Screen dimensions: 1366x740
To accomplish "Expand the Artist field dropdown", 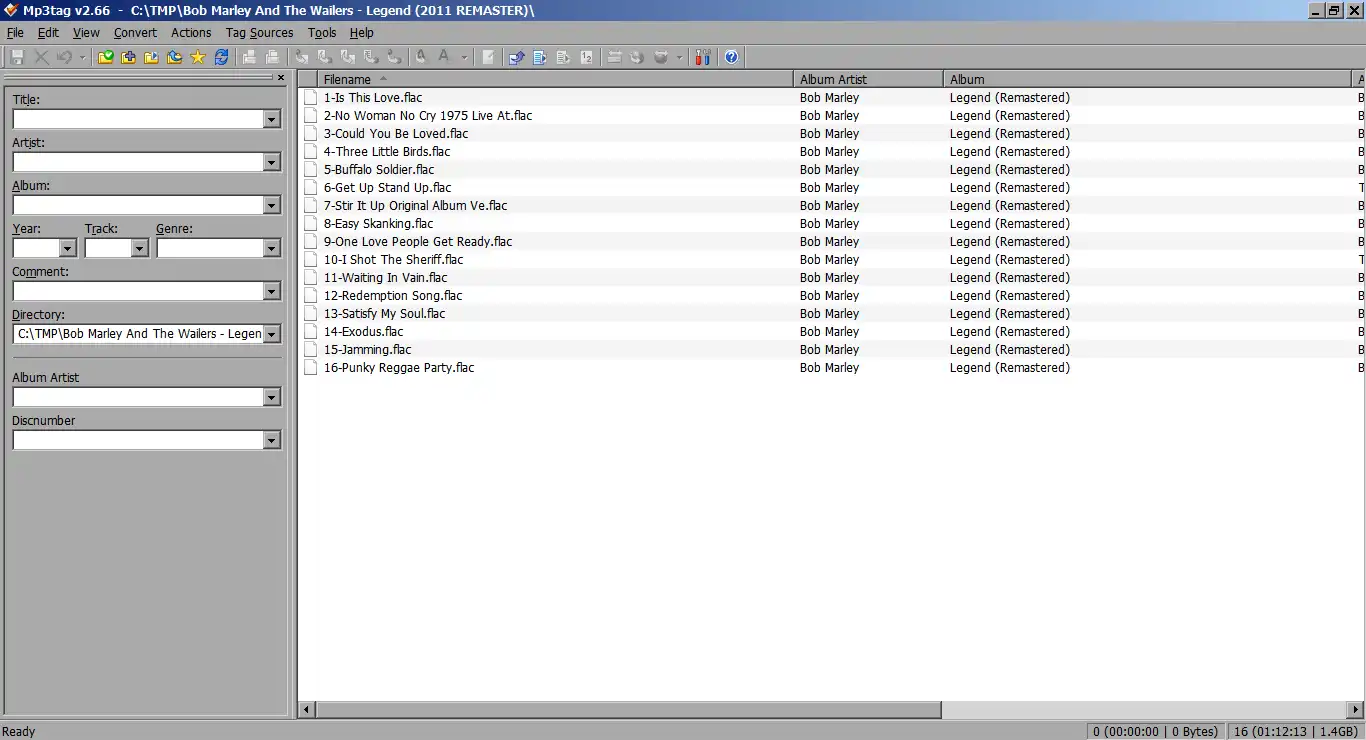I will (272, 162).
